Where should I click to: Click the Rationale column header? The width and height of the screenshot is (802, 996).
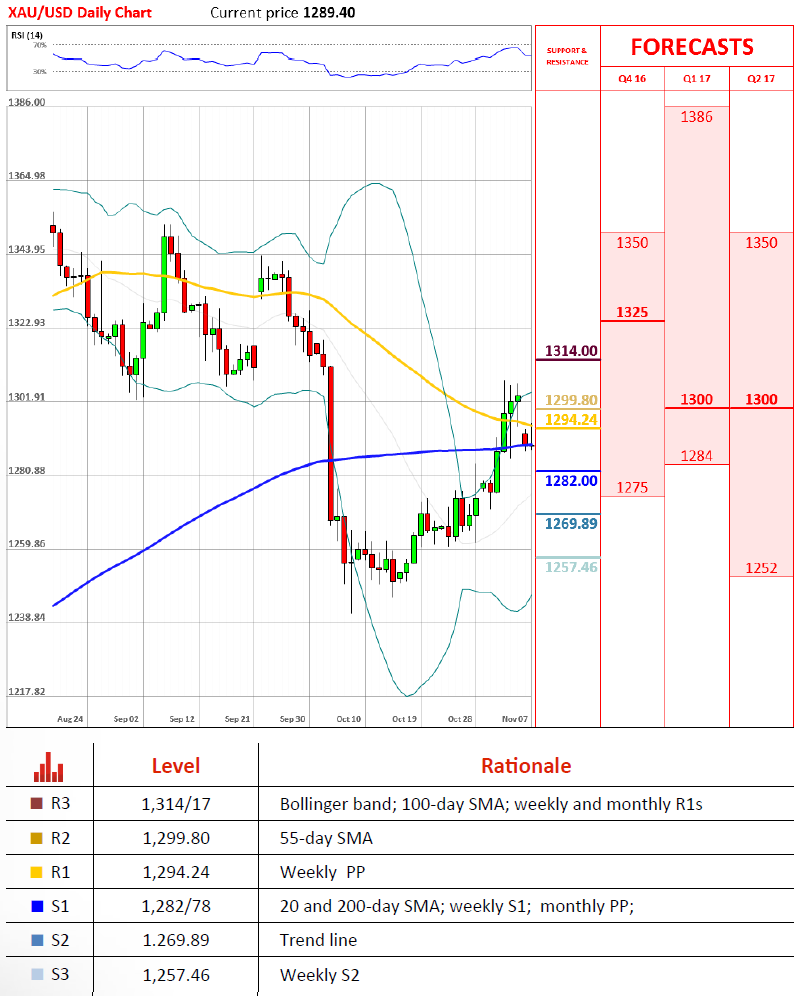526,765
